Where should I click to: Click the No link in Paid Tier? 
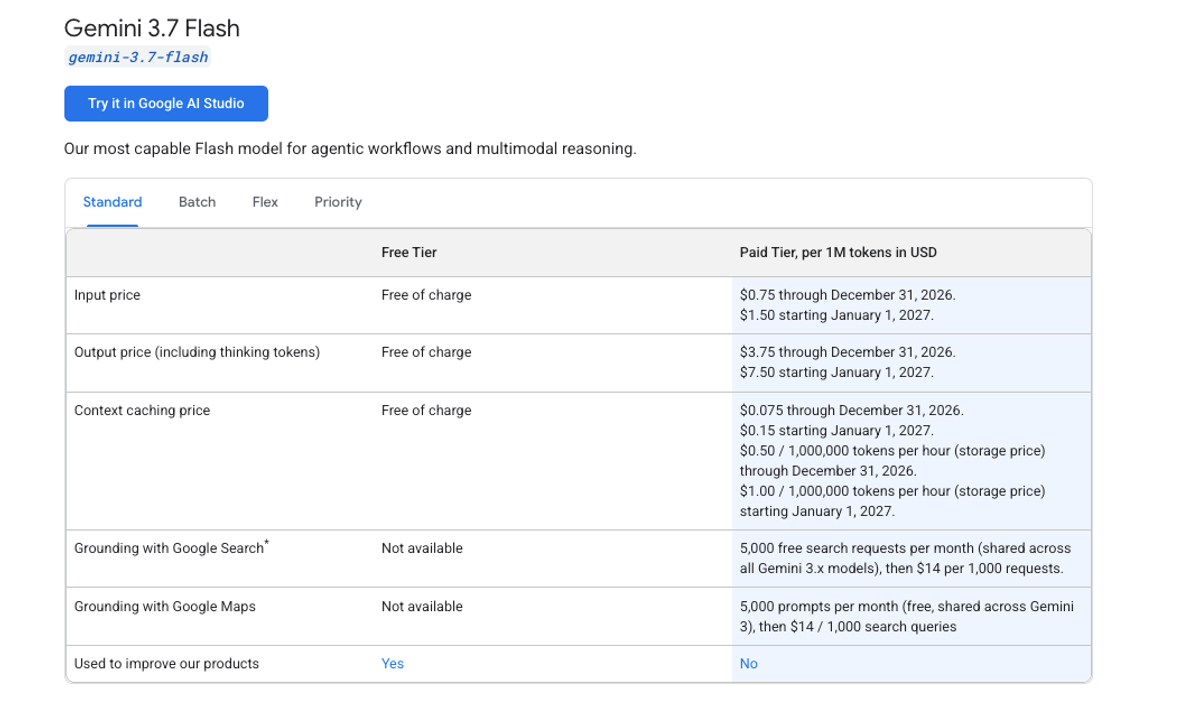[x=749, y=664]
